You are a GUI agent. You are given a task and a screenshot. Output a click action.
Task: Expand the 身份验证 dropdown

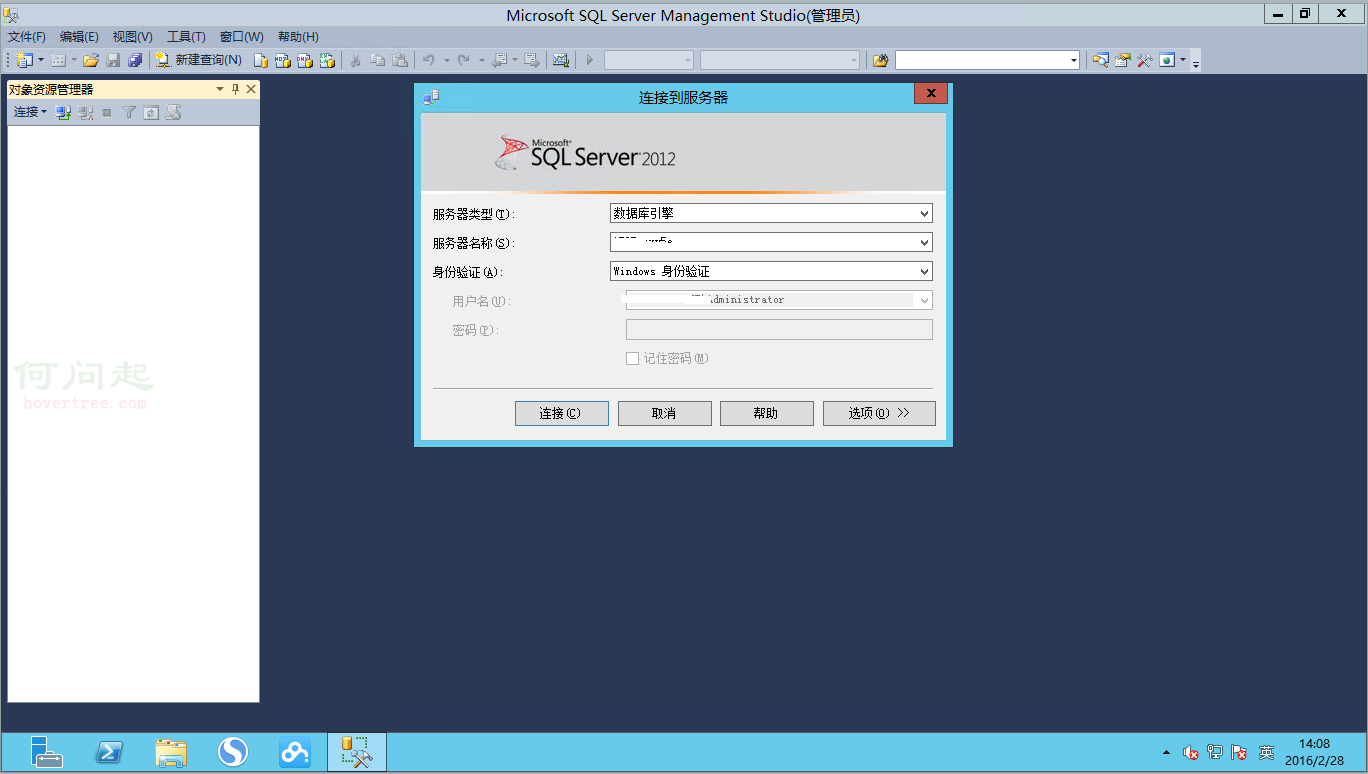[x=924, y=271]
